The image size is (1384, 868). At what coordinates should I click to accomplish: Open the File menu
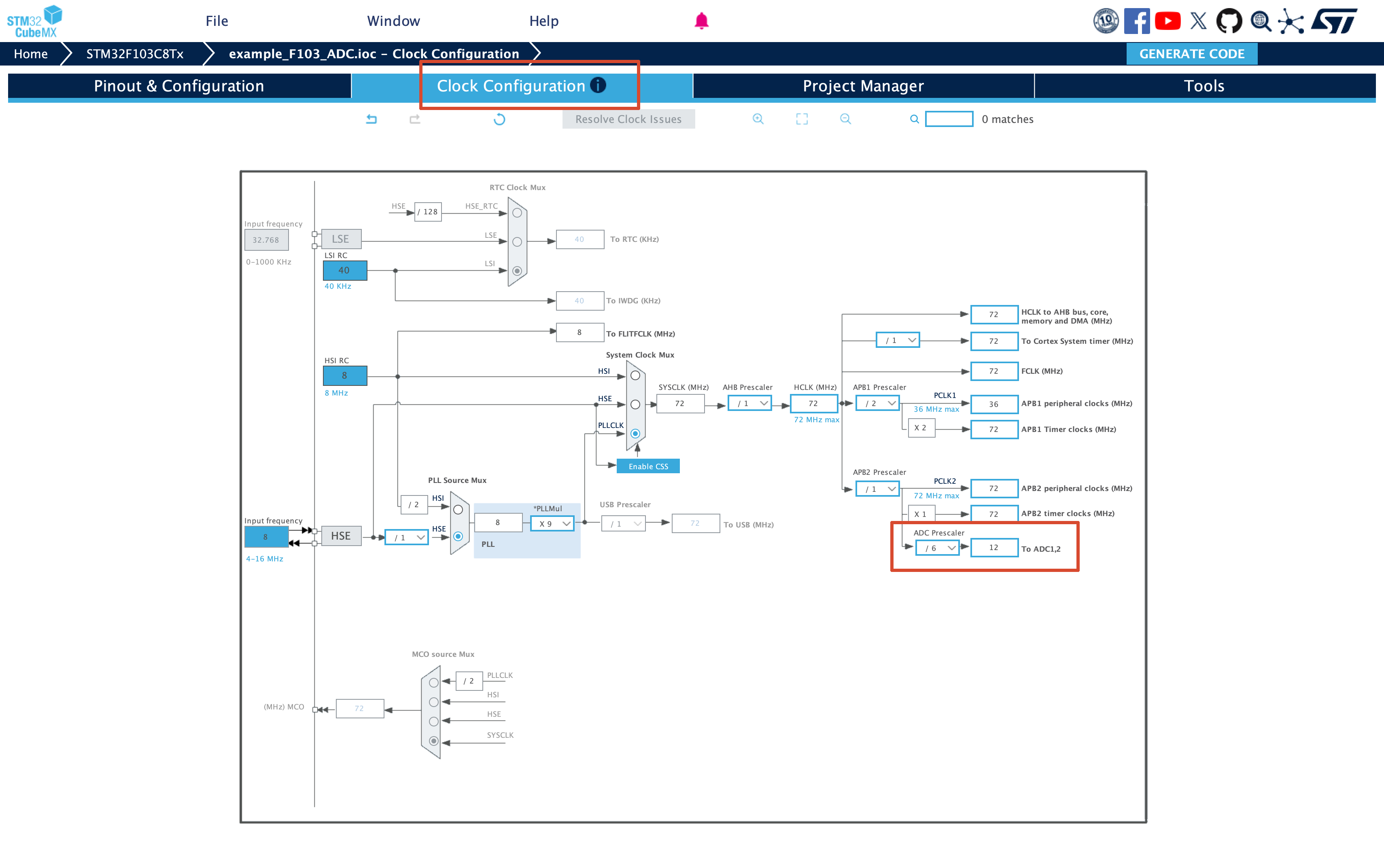pos(217,21)
